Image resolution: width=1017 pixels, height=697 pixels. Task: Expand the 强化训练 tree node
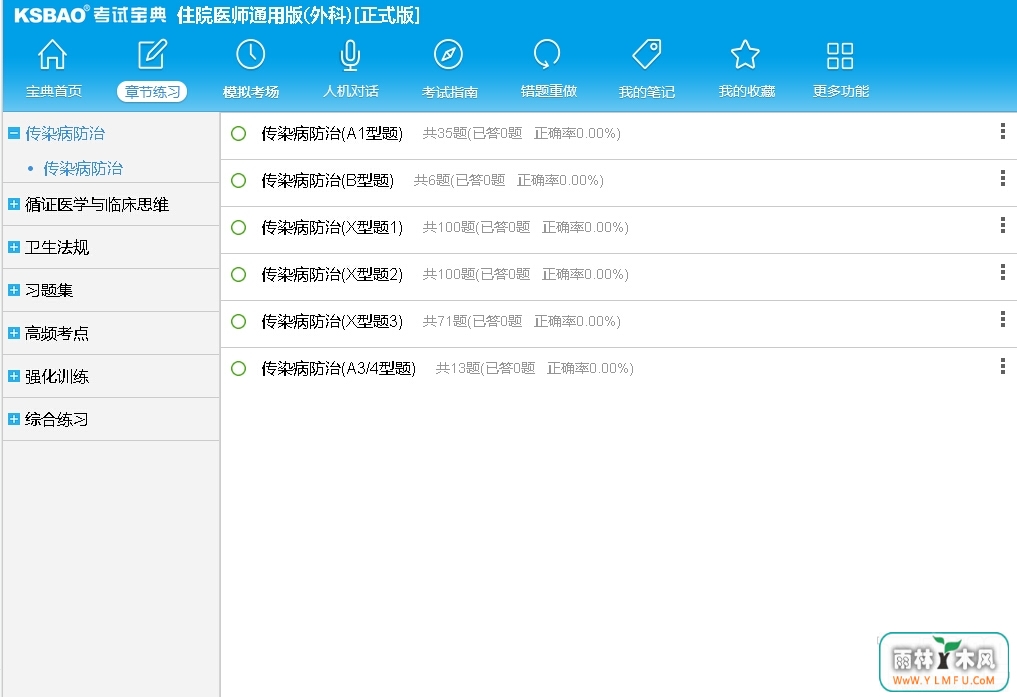pyautogui.click(x=14, y=376)
